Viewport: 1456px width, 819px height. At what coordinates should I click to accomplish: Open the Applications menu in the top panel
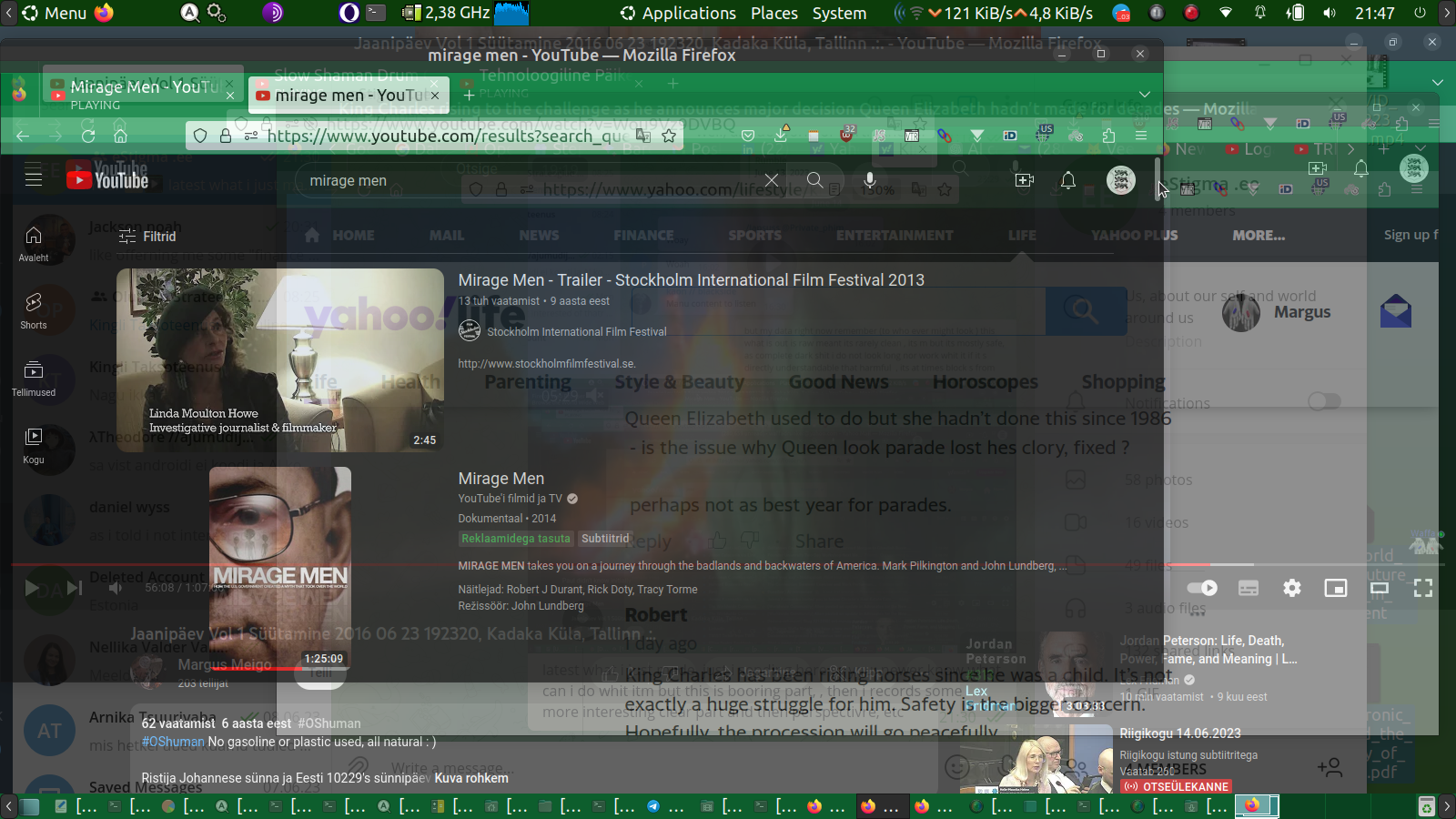point(678,13)
